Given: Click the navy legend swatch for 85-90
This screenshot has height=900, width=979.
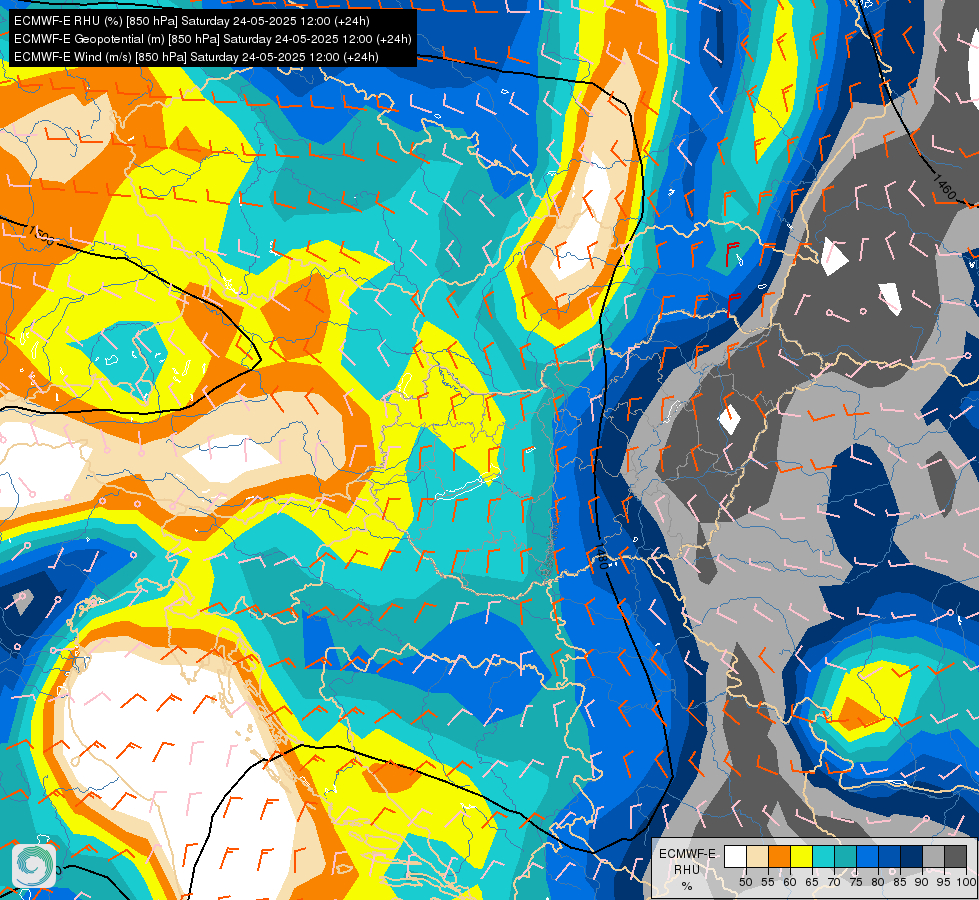Looking at the screenshot, I should coord(912,856).
